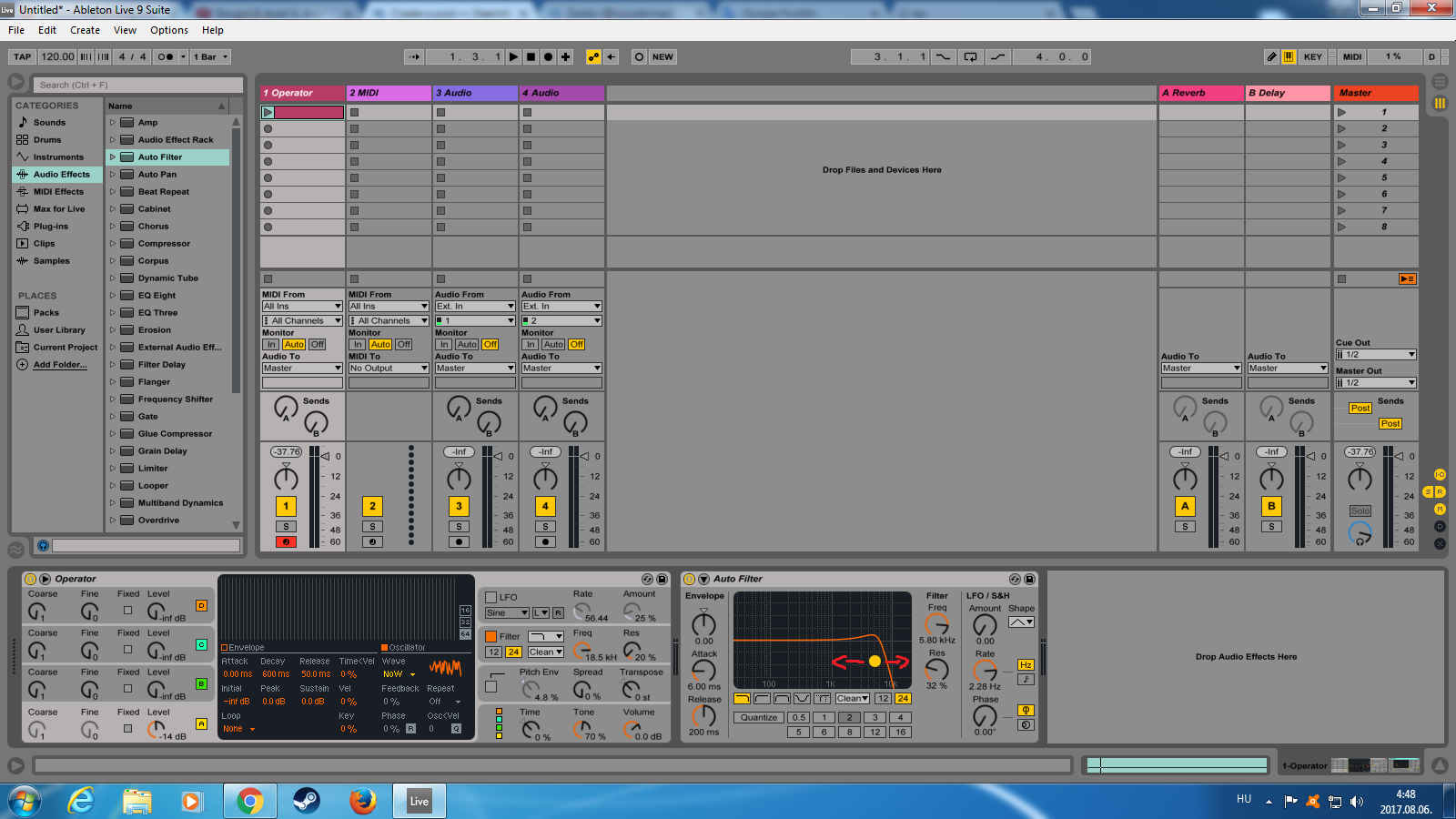Click the MIDI map mode button
Viewport: 1456px width, 819px height.
pyautogui.click(x=1353, y=56)
